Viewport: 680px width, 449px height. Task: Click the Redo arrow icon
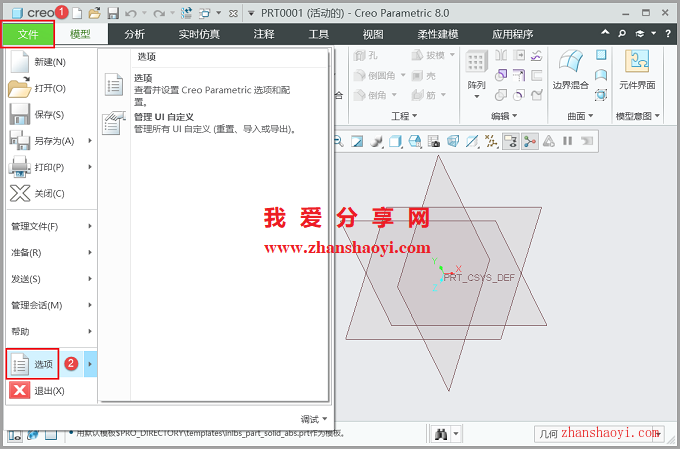click(x=159, y=13)
